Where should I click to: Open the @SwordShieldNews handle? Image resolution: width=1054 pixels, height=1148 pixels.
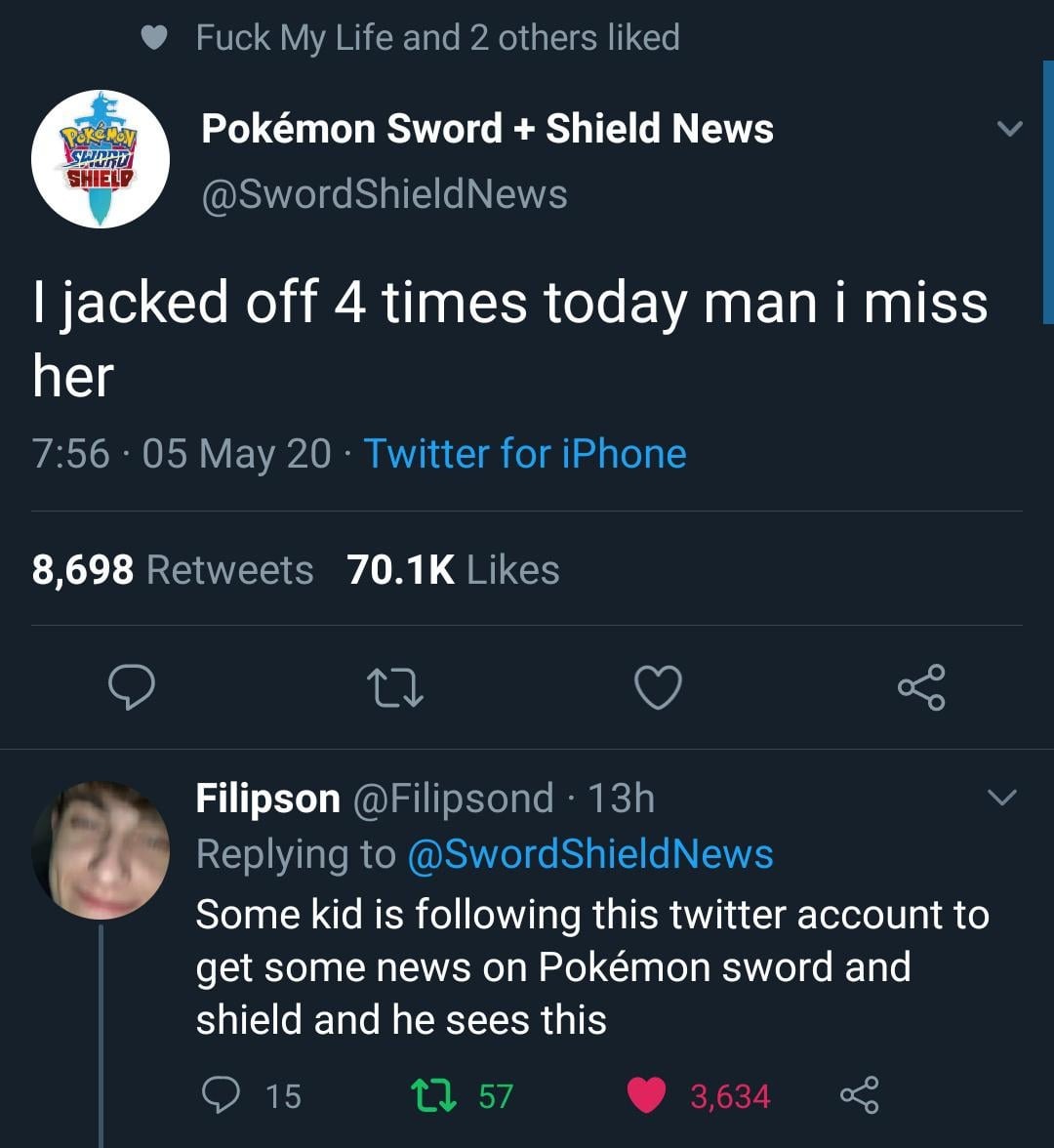[384, 193]
